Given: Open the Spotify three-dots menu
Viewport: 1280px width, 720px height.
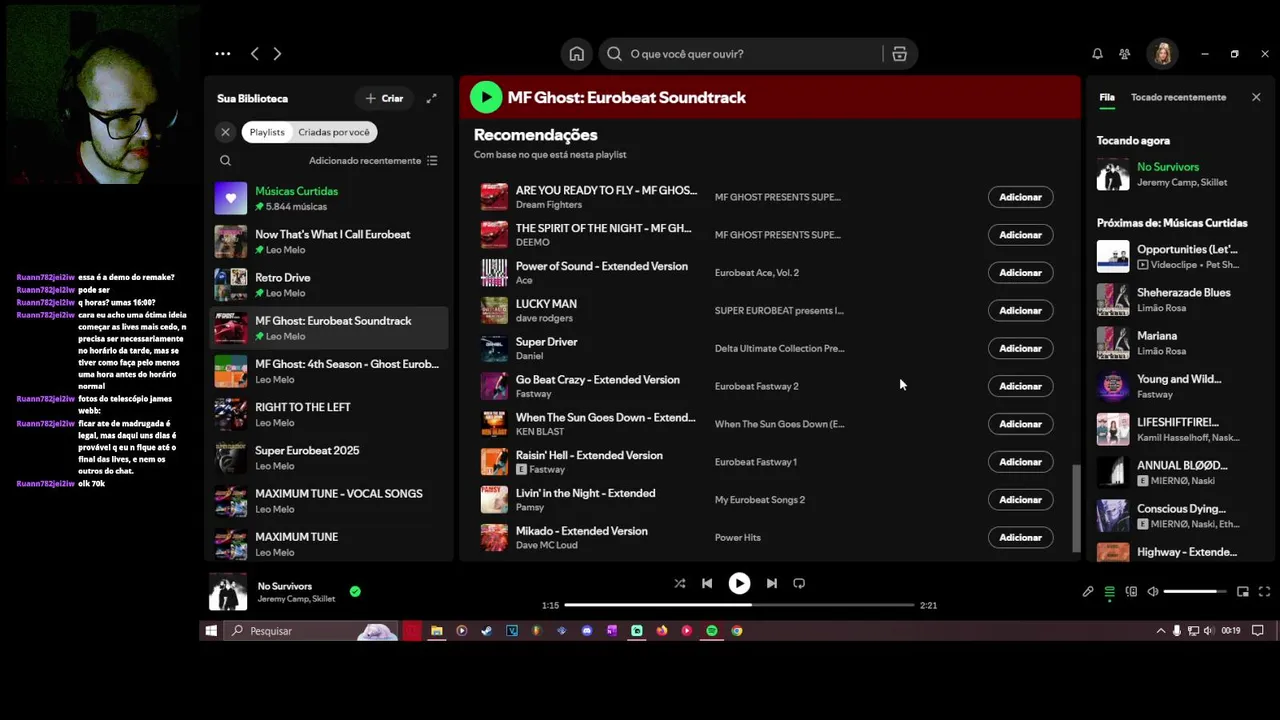Looking at the screenshot, I should 223,54.
